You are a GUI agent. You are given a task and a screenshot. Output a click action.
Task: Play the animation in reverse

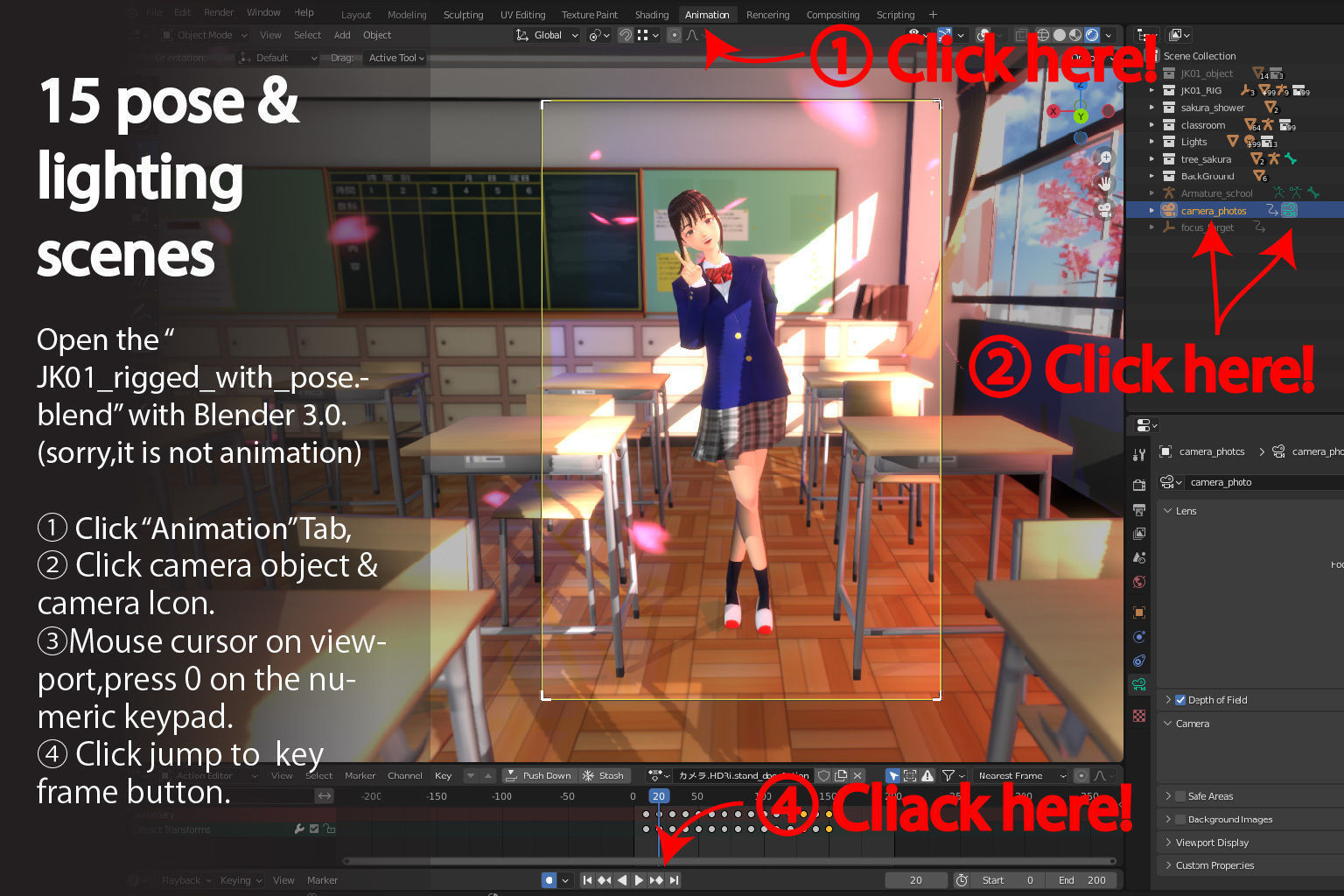point(622,880)
